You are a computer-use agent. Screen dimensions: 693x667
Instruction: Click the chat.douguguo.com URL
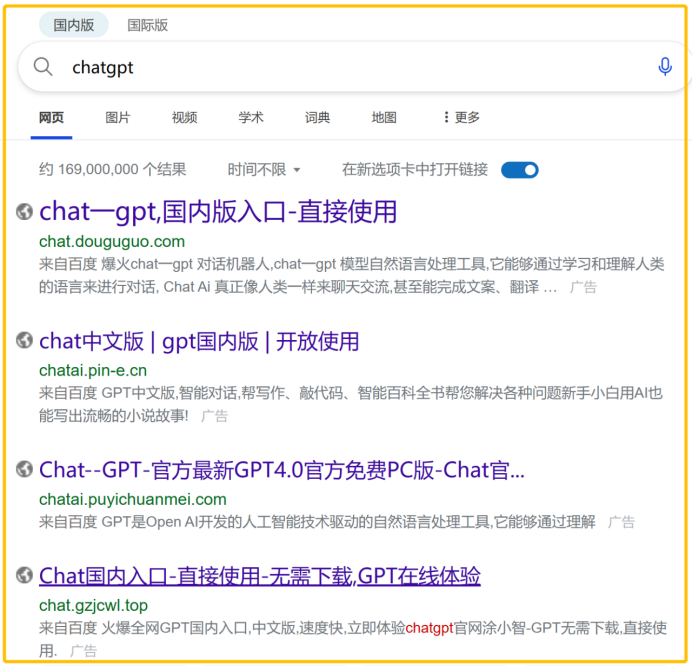(112, 242)
